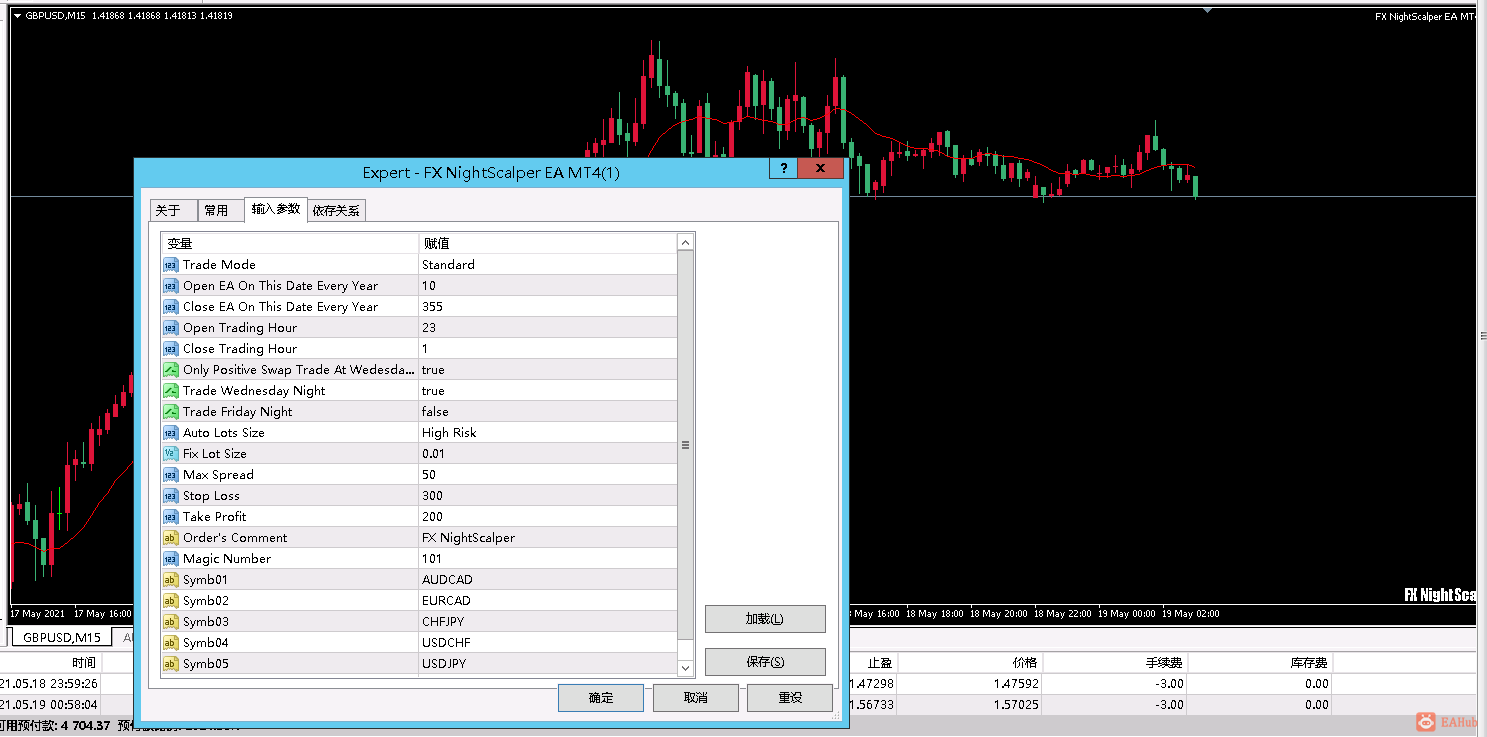Select the USDJPY value cell
The height and width of the screenshot is (737, 1487).
[548, 664]
